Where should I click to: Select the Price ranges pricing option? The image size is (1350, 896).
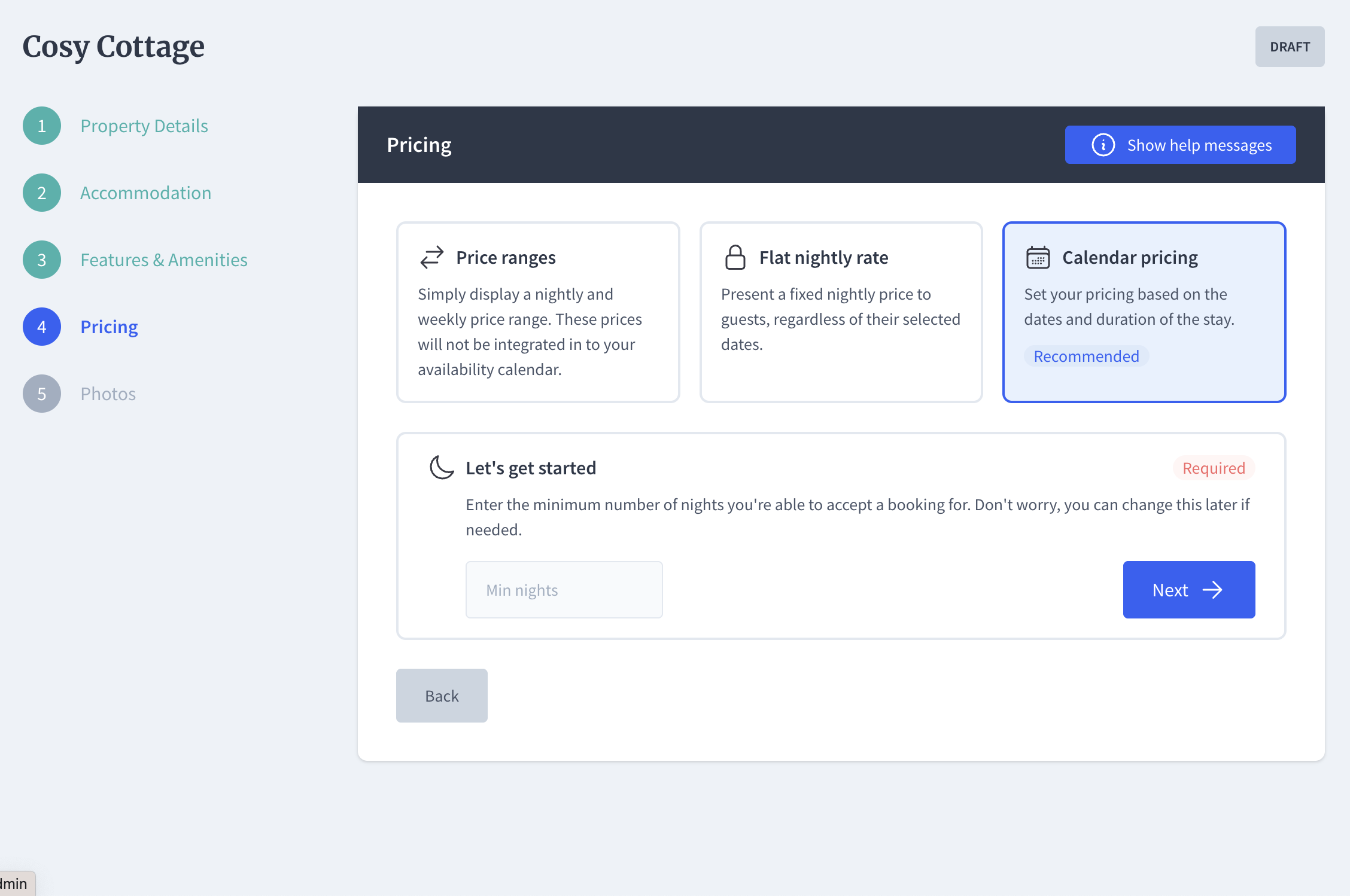(537, 312)
